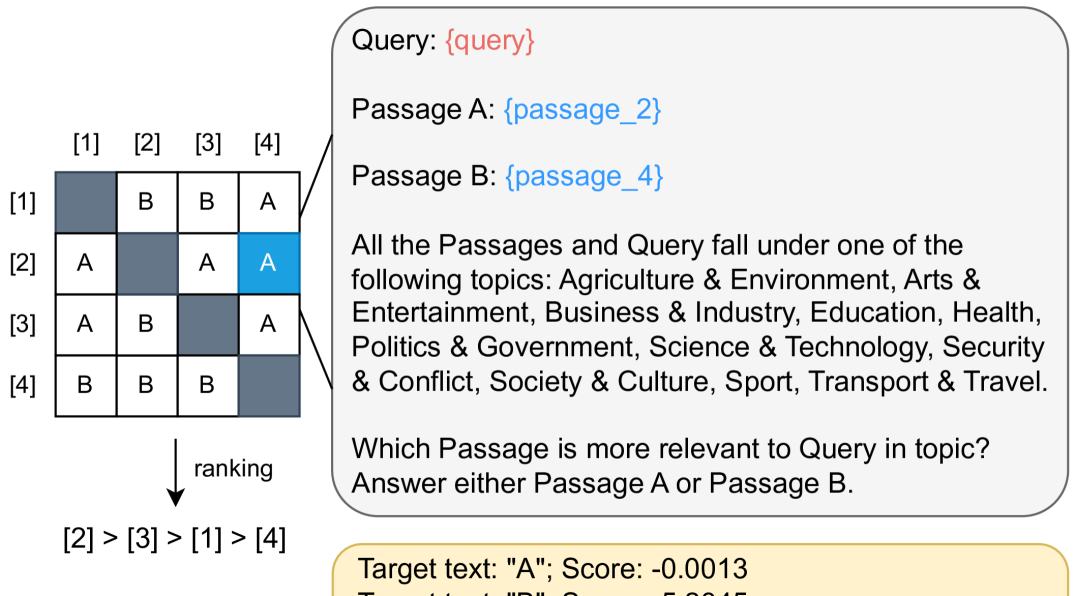Select row header [3] left of the matrix
1076x596 pixels.
point(22,324)
